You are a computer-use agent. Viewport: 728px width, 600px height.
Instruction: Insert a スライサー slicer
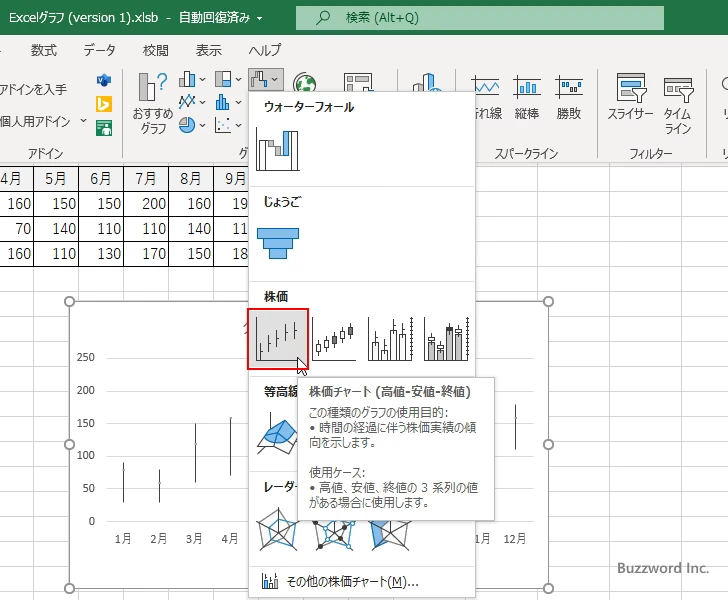click(x=630, y=101)
